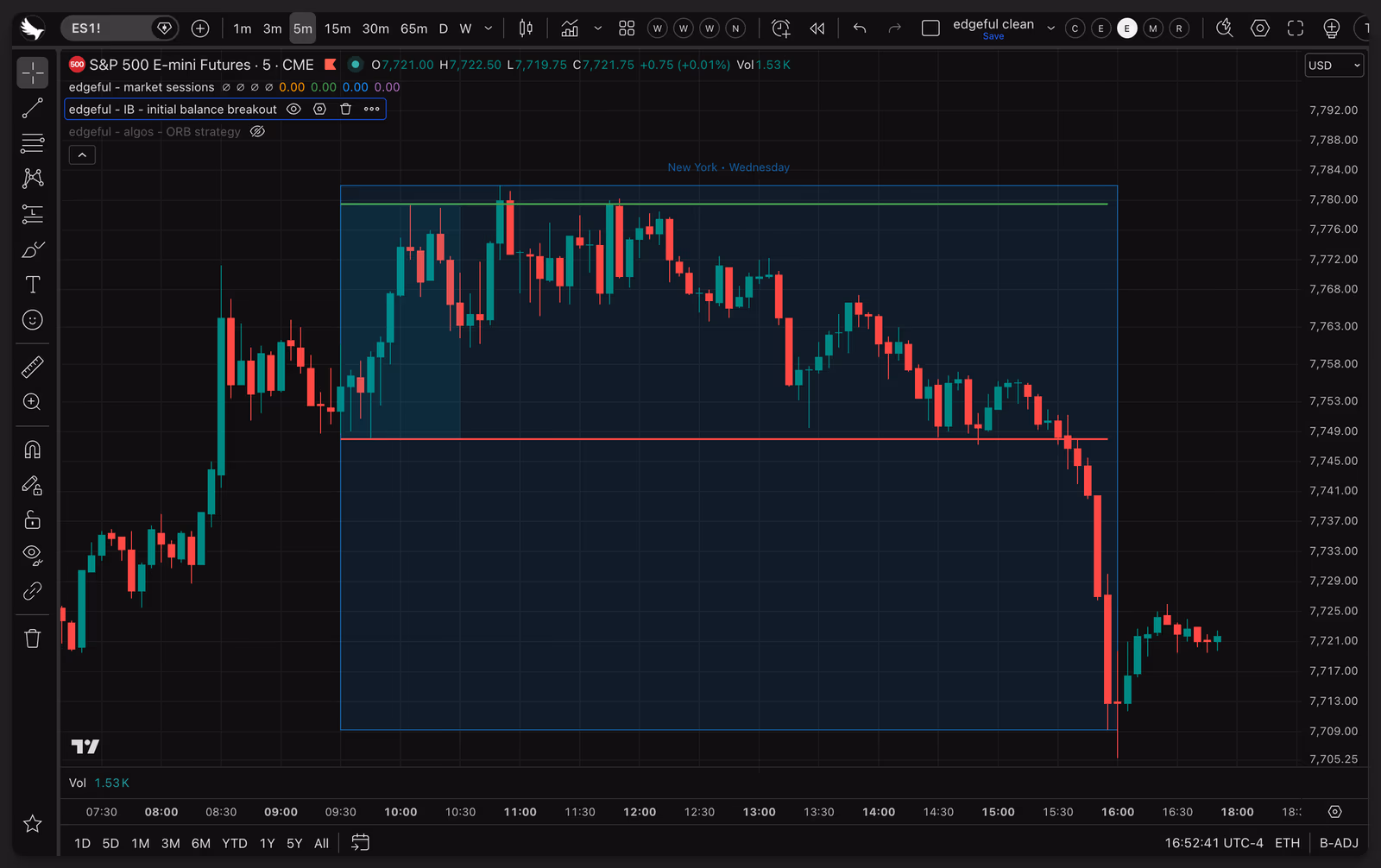The height and width of the screenshot is (868, 1381).
Task: Click the B-ADJ adjustment button
Action: point(1339,843)
